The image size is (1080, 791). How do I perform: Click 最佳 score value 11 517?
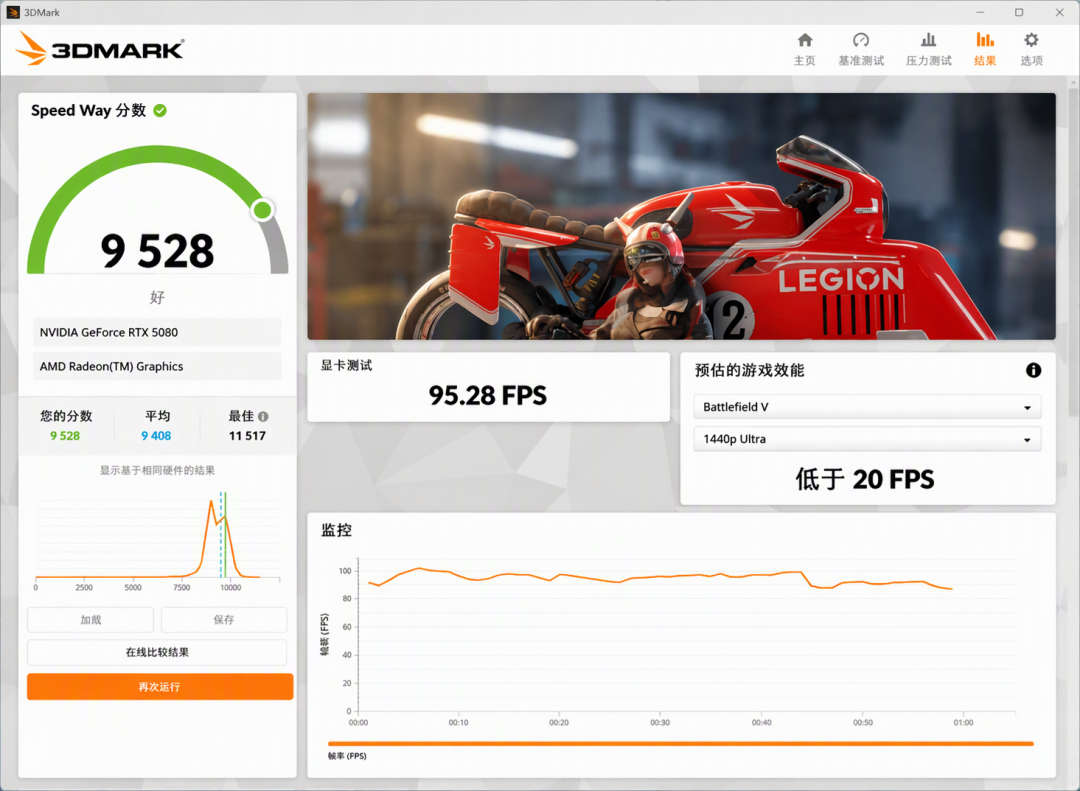(247, 435)
